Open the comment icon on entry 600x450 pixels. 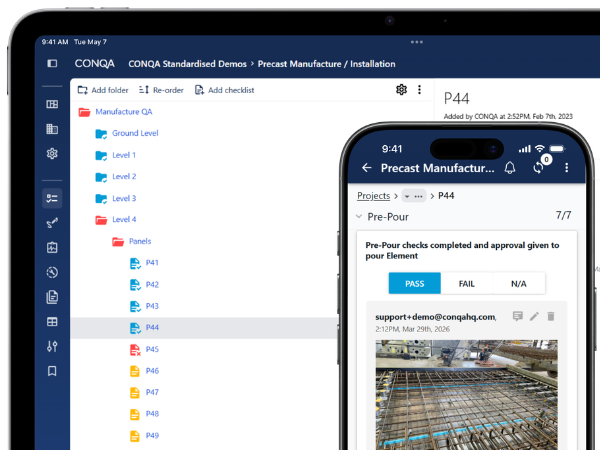click(517, 316)
